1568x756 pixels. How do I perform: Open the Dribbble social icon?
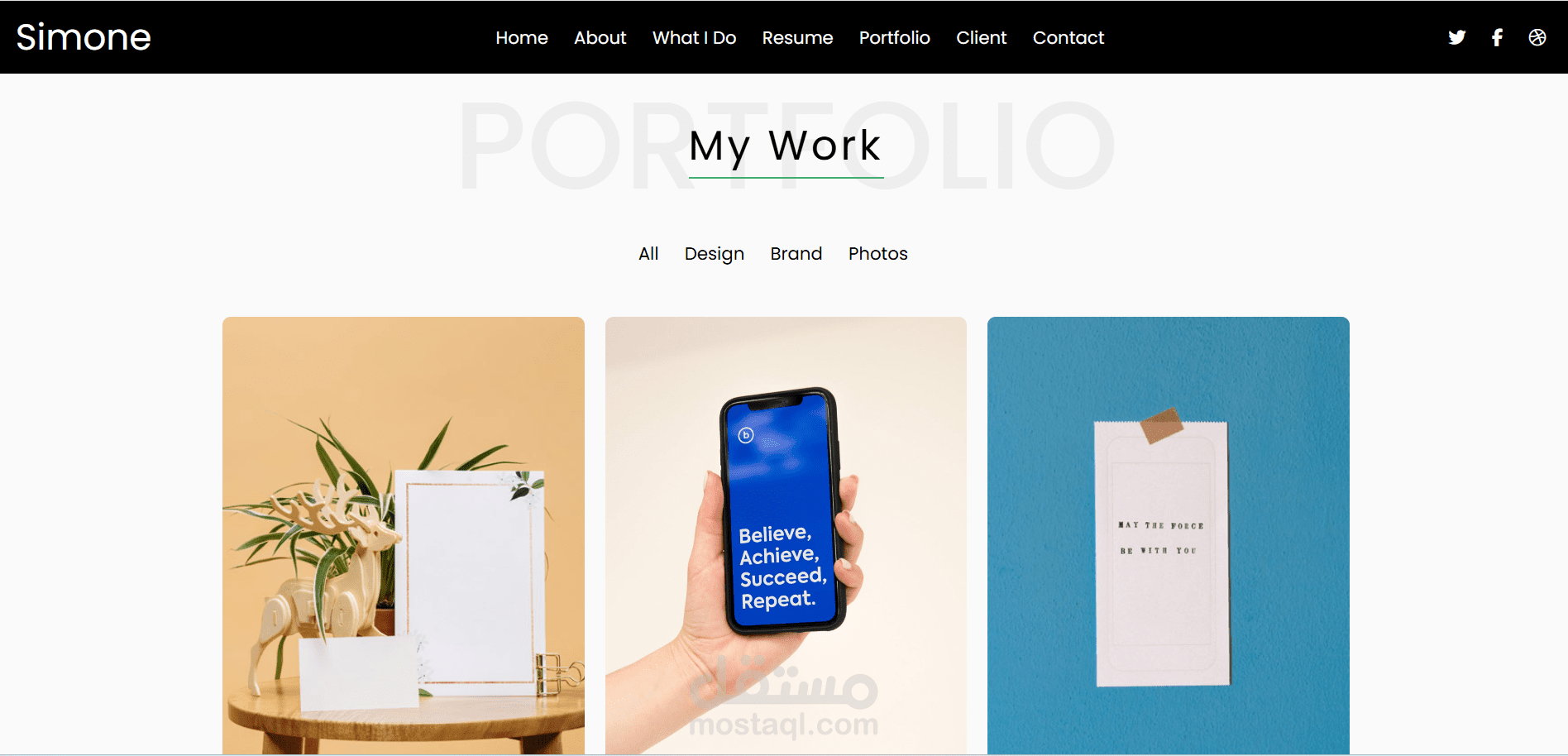1537,37
